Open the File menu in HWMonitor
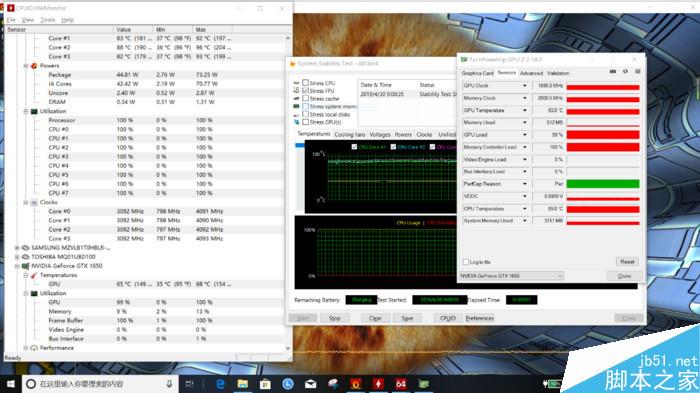The width and height of the screenshot is (700, 393). pyautogui.click(x=11, y=20)
